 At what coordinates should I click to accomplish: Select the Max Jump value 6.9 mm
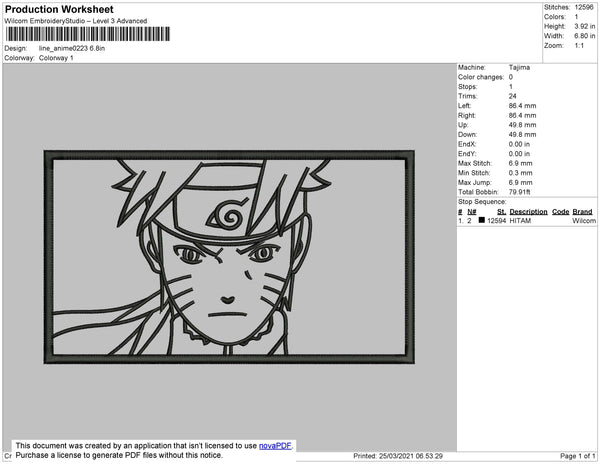pyautogui.click(x=520, y=182)
